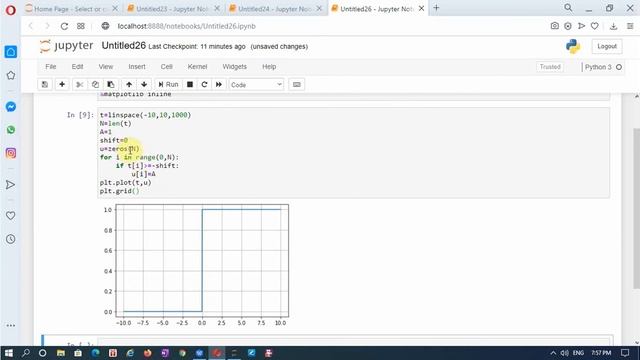Open the sidebar bookmarks heart icon

tap(11, 216)
